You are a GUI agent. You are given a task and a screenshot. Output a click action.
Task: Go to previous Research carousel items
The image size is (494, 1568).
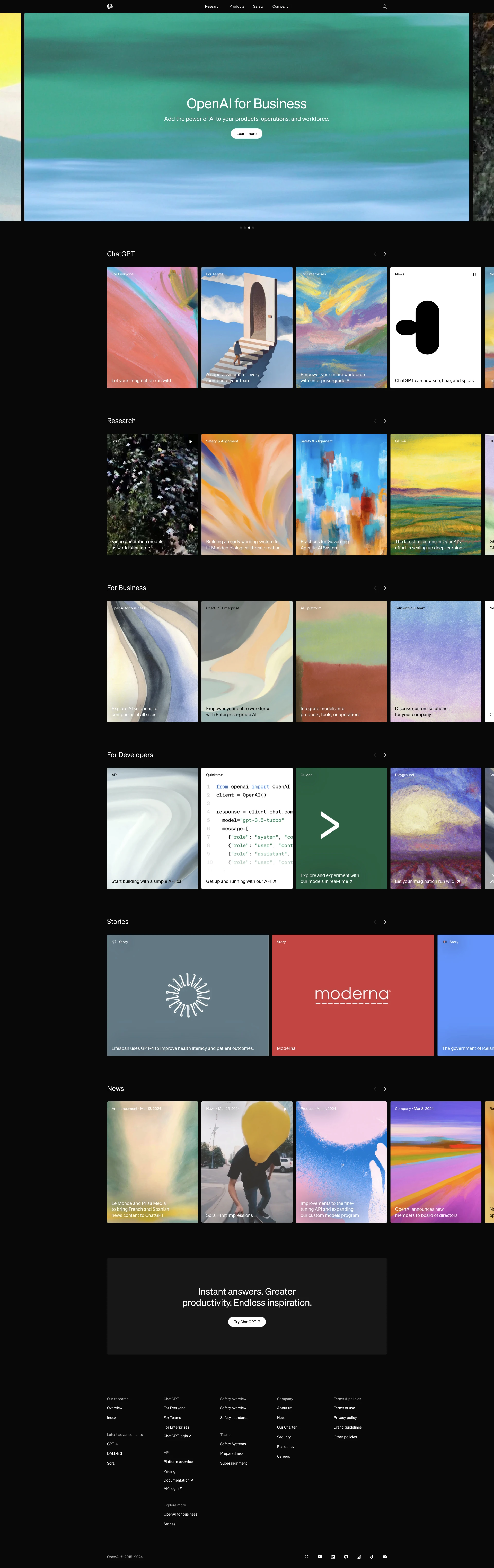coord(375,421)
